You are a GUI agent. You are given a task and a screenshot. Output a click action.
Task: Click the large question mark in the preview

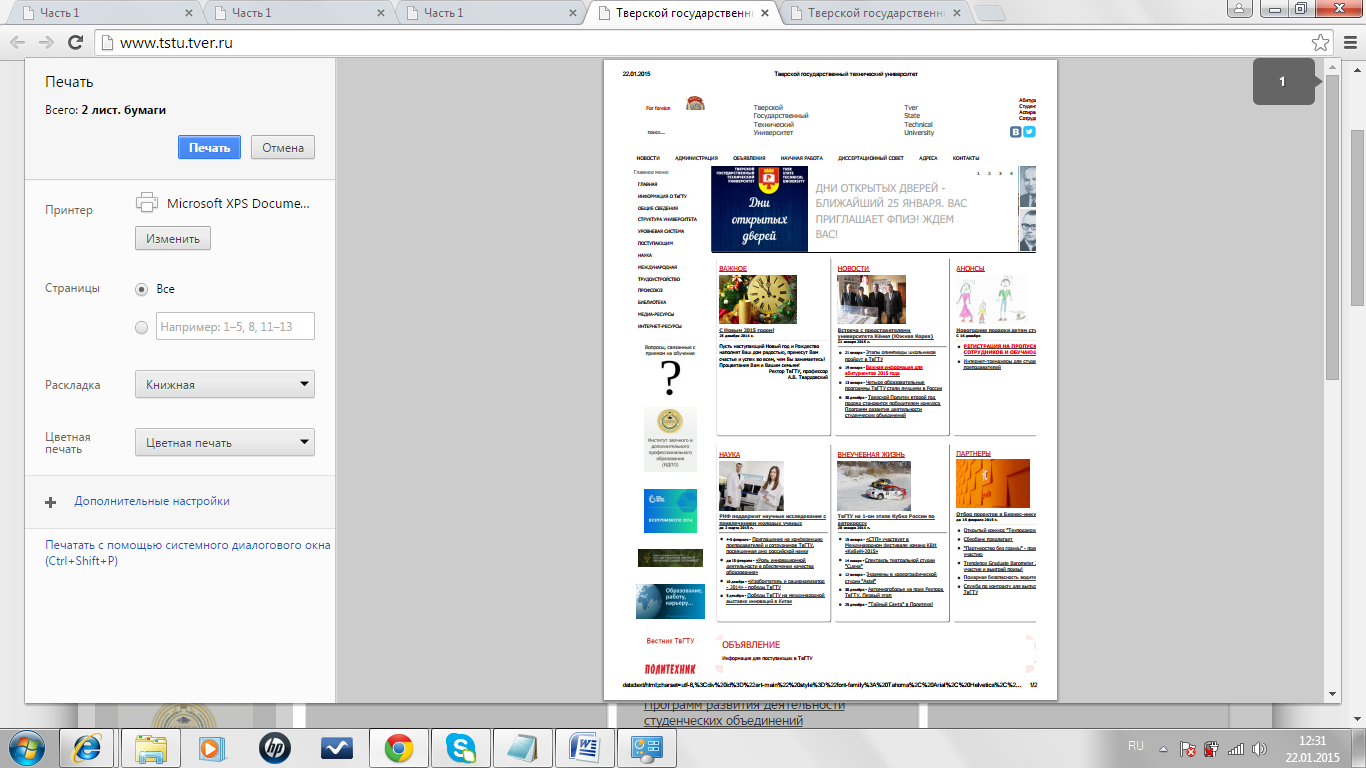point(671,378)
